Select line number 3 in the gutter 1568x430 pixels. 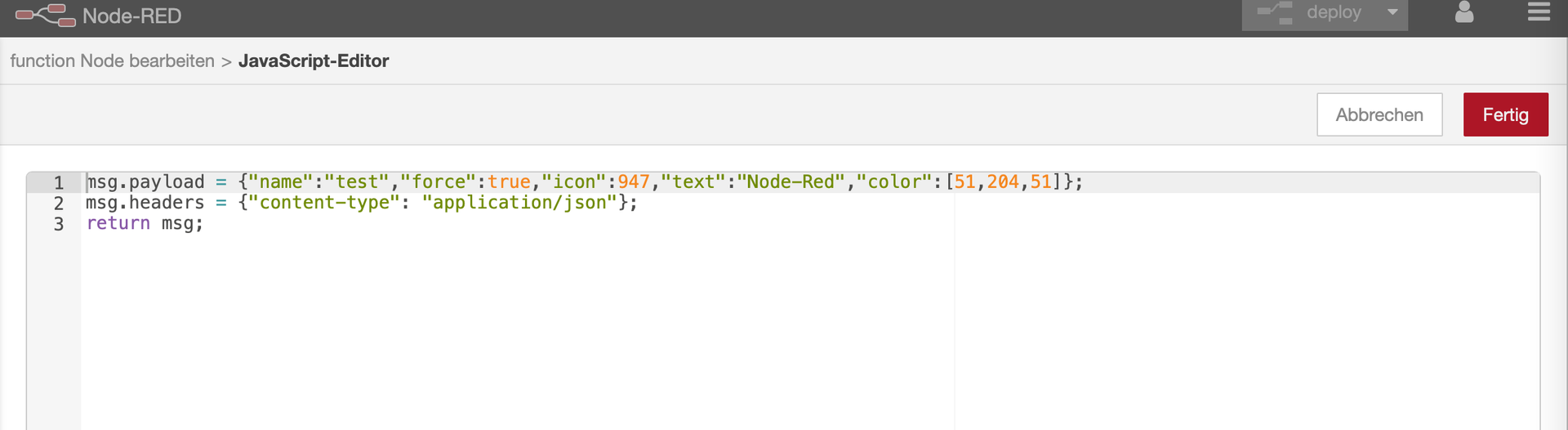tap(59, 224)
